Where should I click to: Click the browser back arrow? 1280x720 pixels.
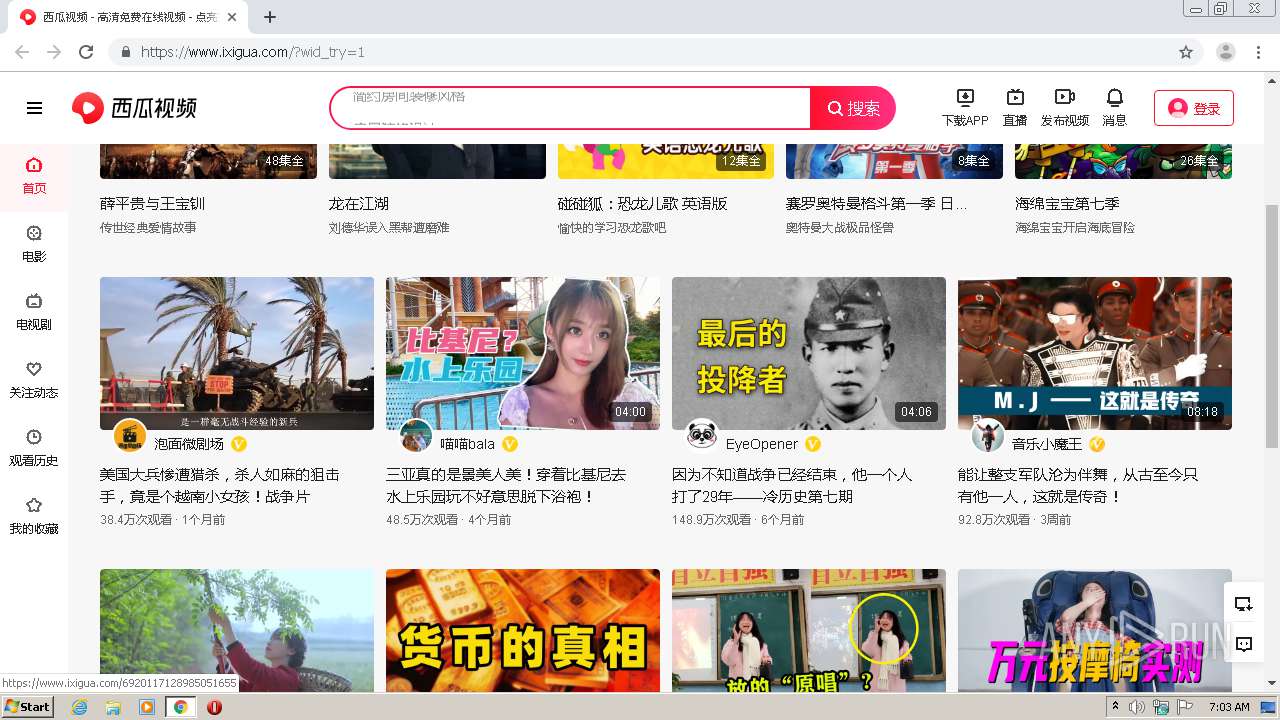22,52
